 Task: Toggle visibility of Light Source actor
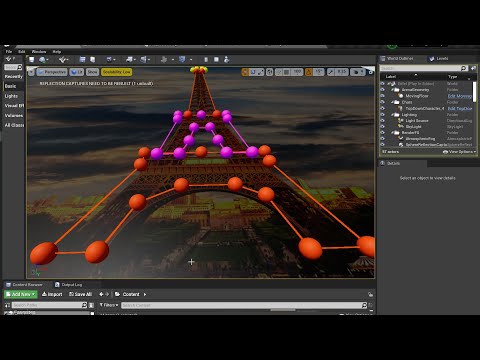point(382,120)
